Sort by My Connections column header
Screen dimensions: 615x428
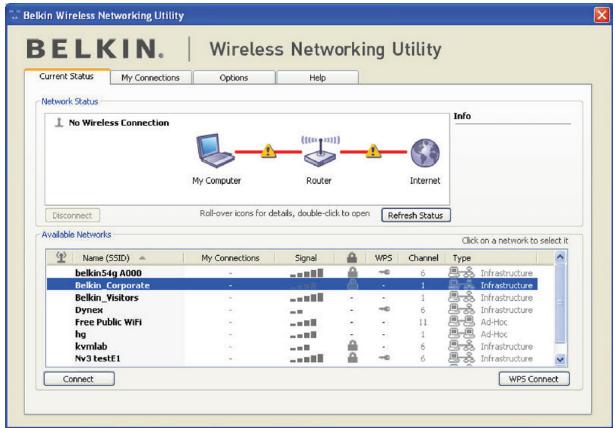pos(230,258)
